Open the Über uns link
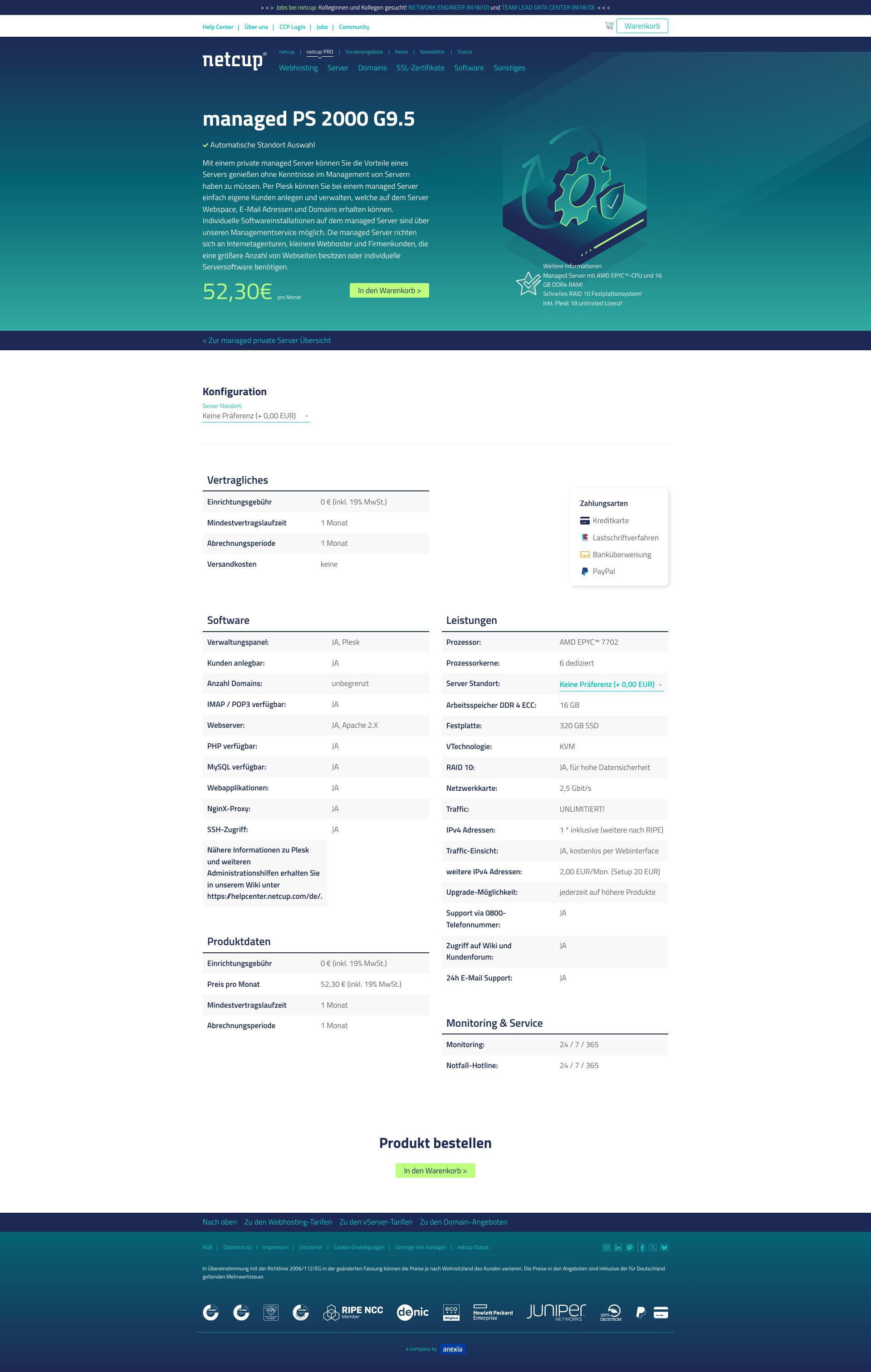This screenshot has width=871, height=1372. coord(256,27)
